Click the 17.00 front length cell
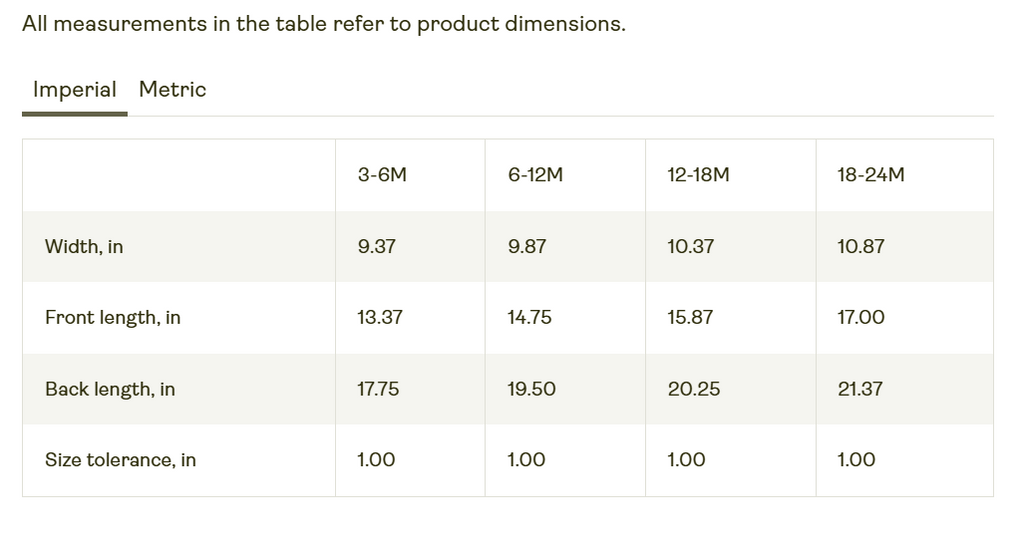Image resolution: width=1024 pixels, height=555 pixels. (x=860, y=318)
